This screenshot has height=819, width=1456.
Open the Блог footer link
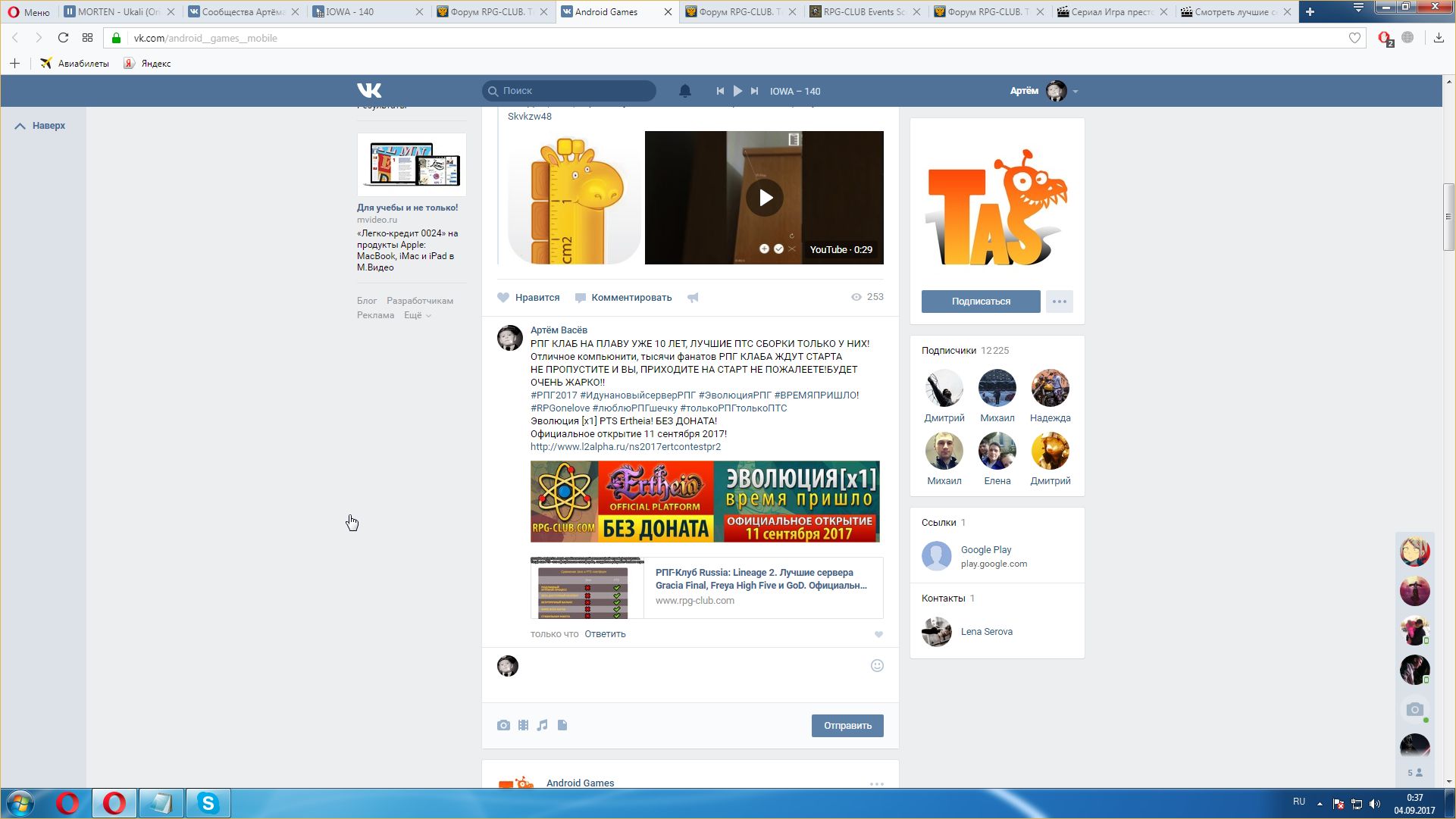click(x=367, y=301)
